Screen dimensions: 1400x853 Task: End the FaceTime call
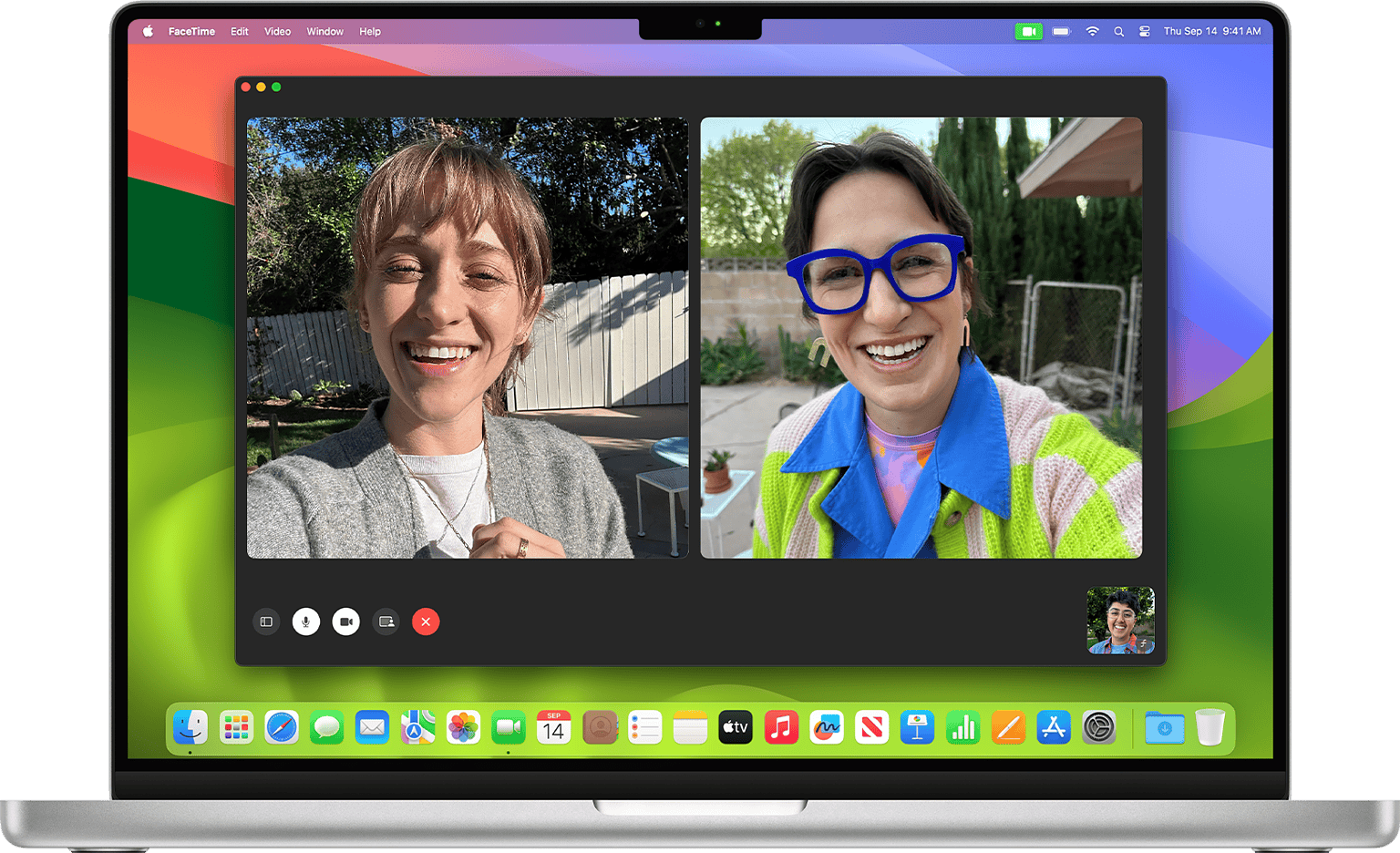click(426, 622)
